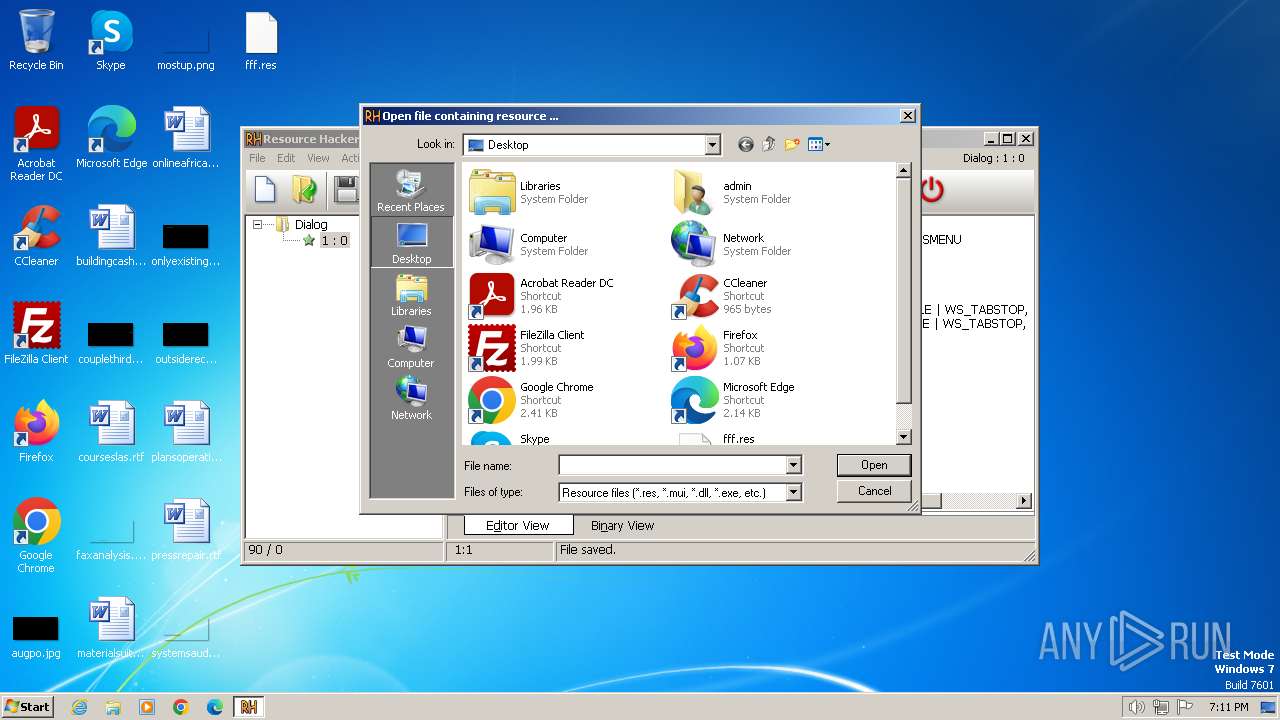1280x720 pixels.
Task: Open Libraries in the places bar
Action: 411,295
